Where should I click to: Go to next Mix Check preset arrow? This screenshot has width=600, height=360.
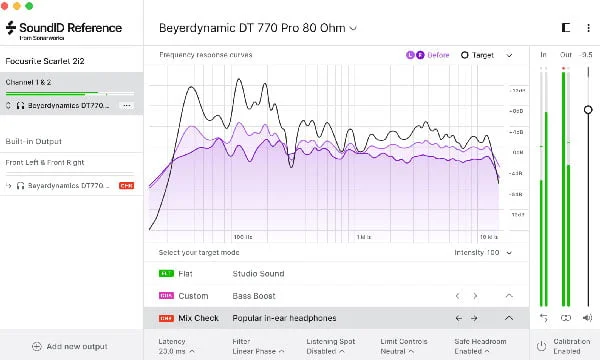pos(474,318)
